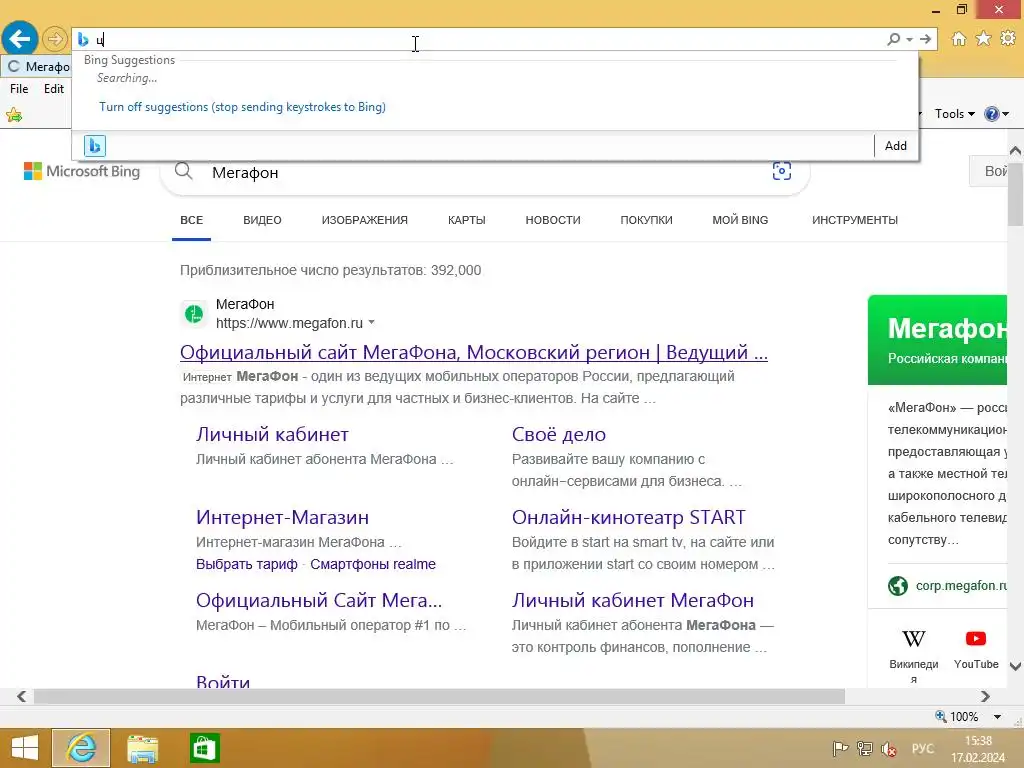Open the YouTube icon in sidebar
1024x768 pixels.
click(x=976, y=639)
